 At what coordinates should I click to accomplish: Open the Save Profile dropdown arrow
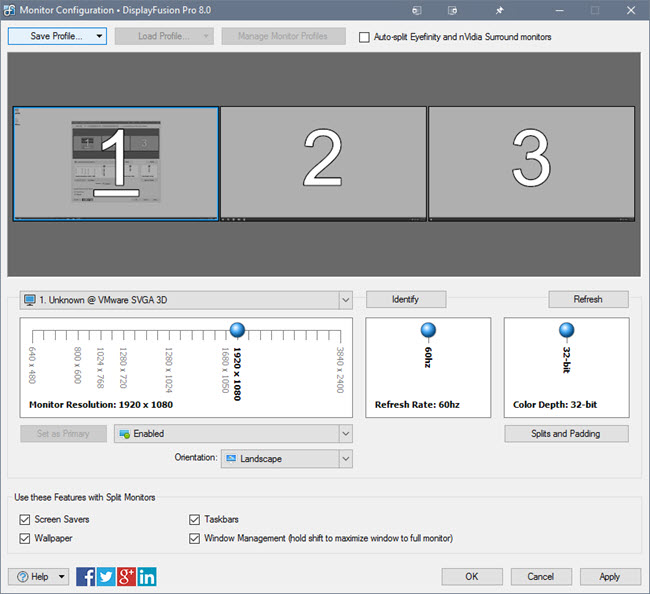pyautogui.click(x=99, y=36)
